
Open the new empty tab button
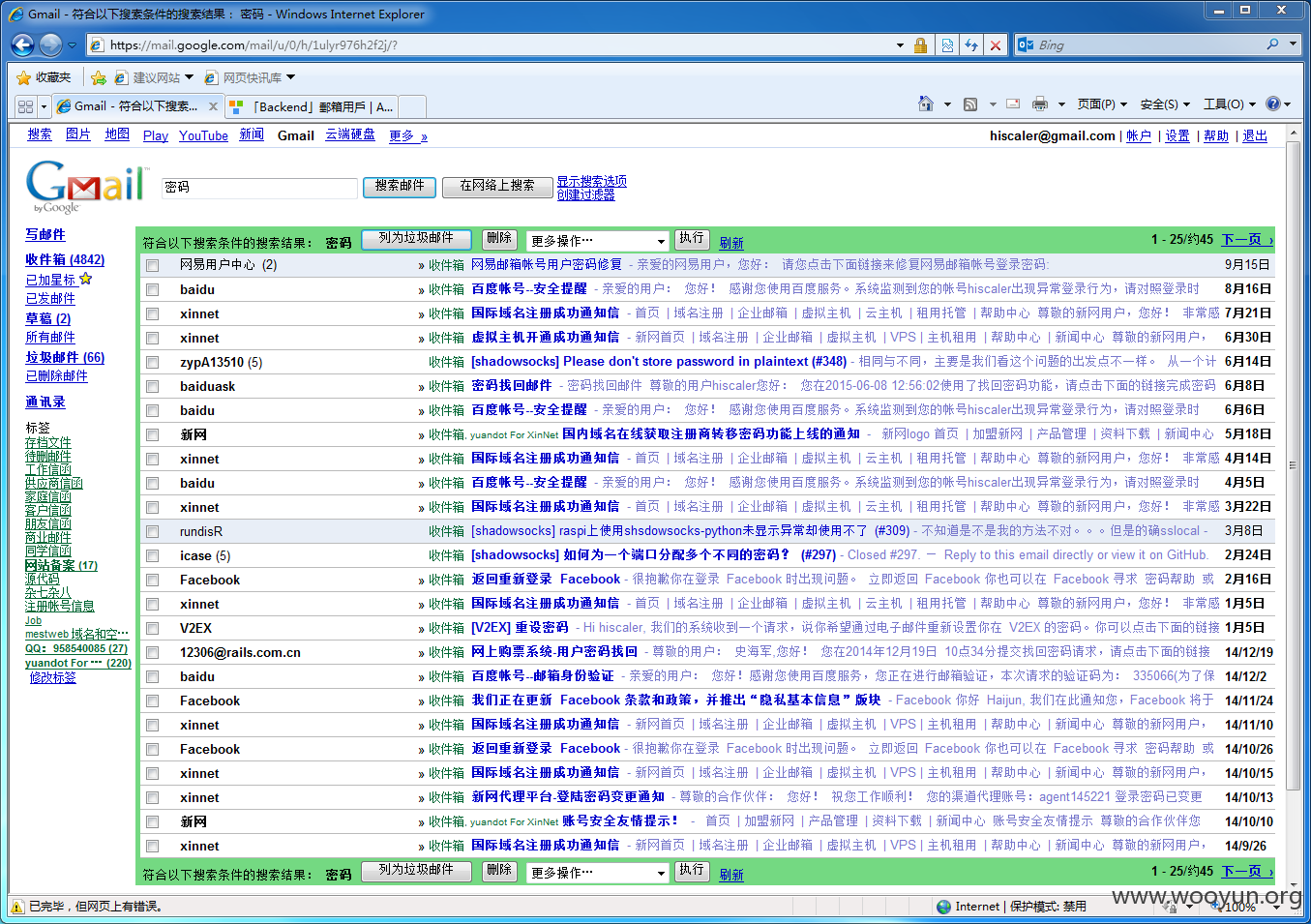[412, 106]
